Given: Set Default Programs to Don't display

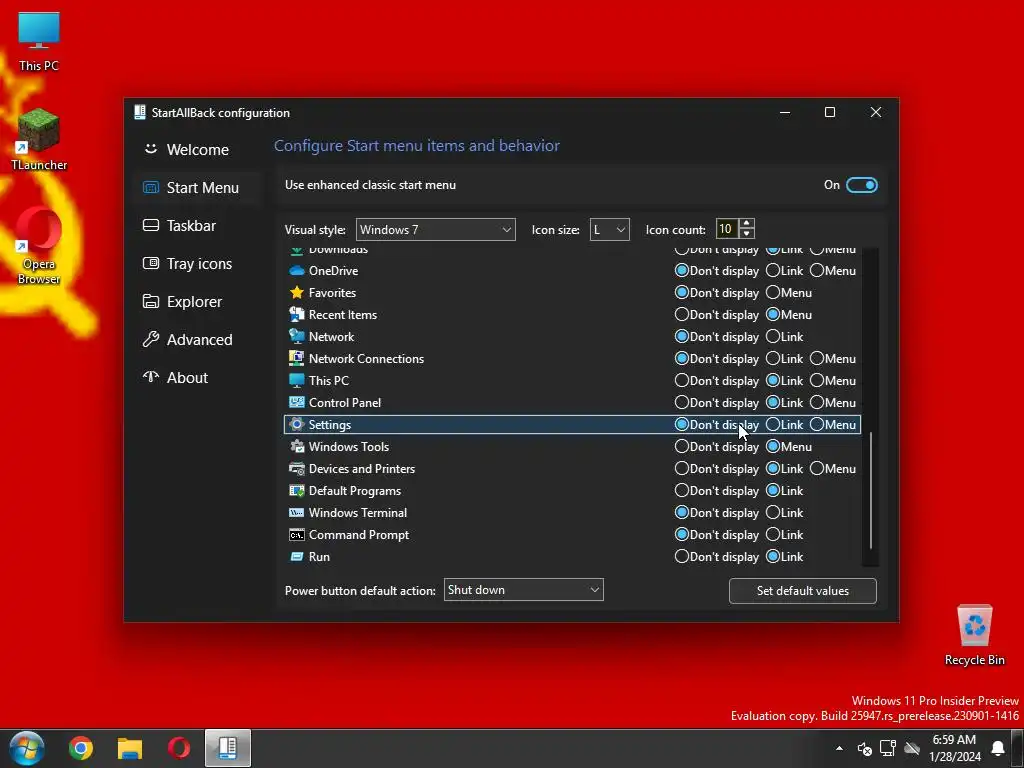Looking at the screenshot, I should [682, 490].
